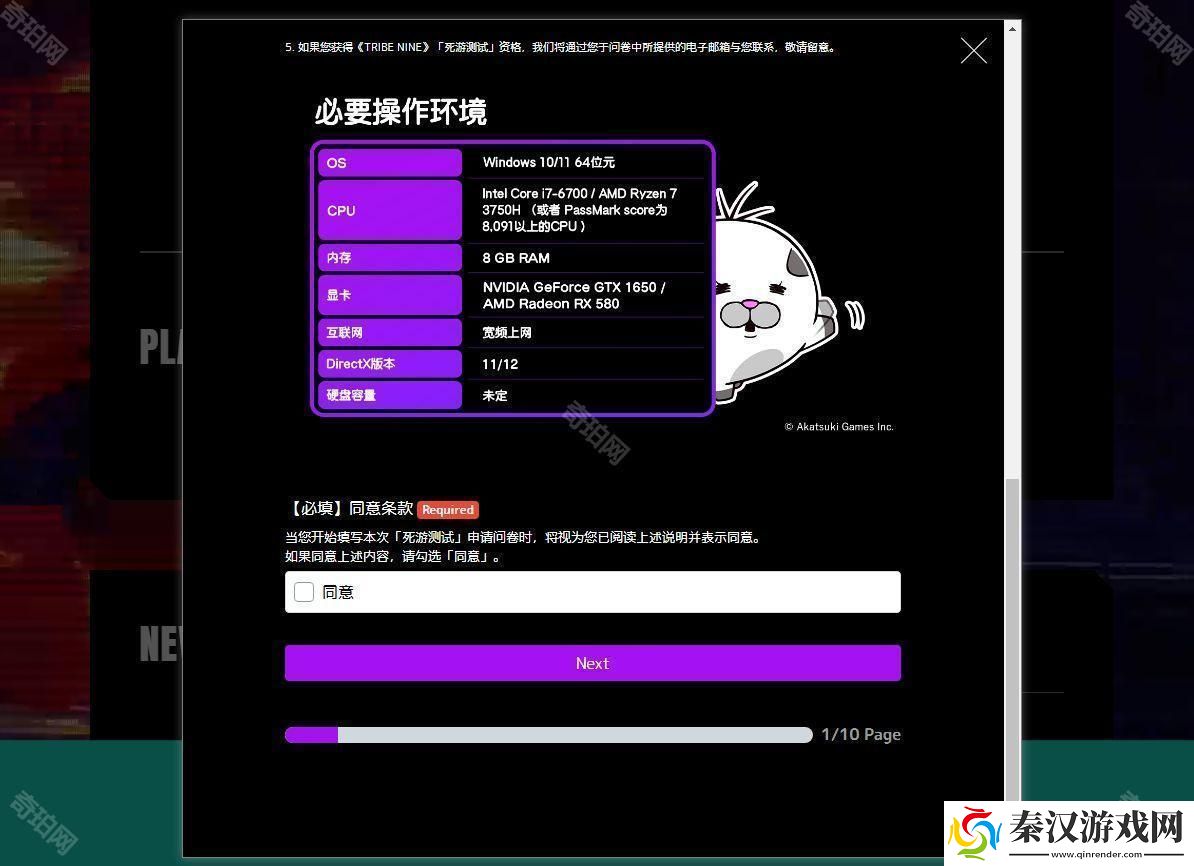Click the OS row label
The width and height of the screenshot is (1194, 866).
(390, 163)
